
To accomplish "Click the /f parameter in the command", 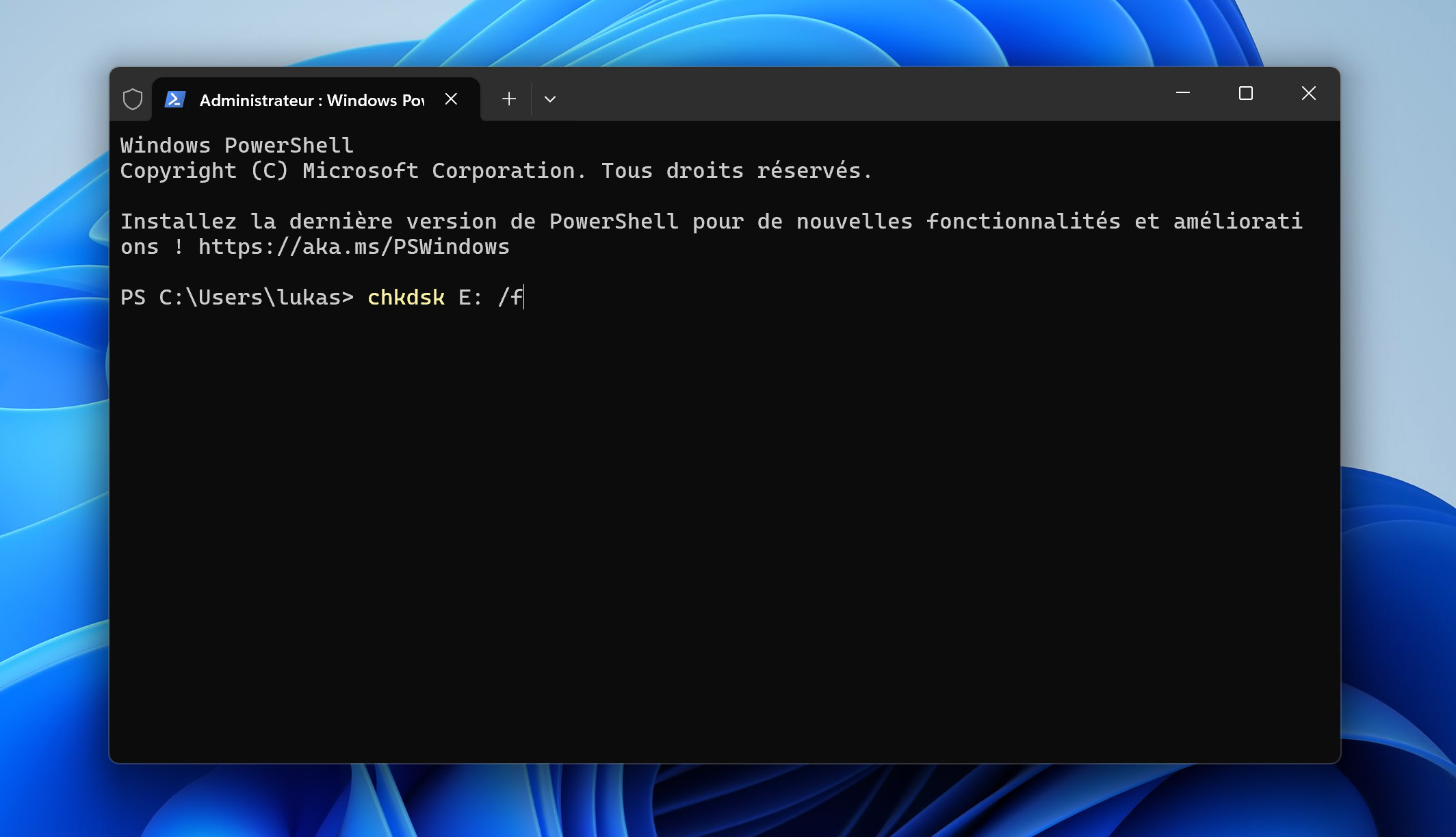I will pos(510,298).
